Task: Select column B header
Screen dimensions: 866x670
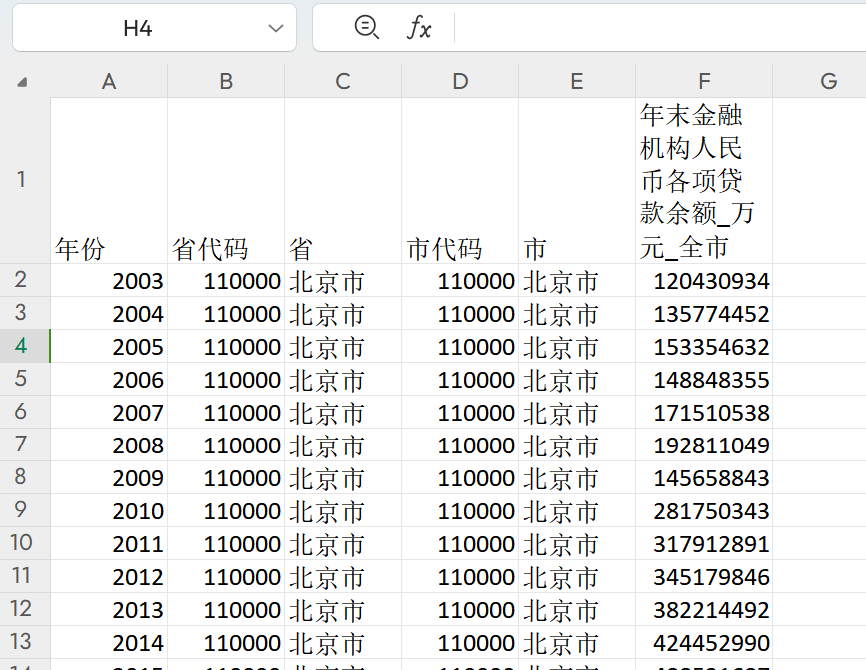Action: tap(226, 81)
